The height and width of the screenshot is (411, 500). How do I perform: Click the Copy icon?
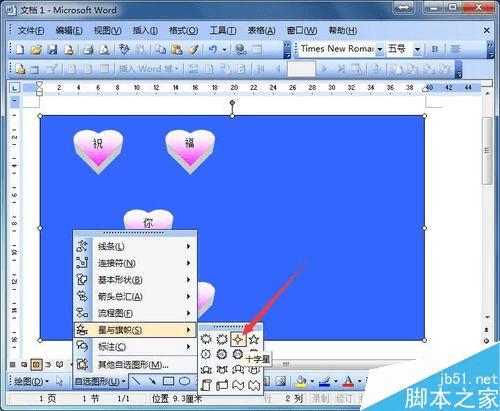pyautogui.click(x=161, y=50)
